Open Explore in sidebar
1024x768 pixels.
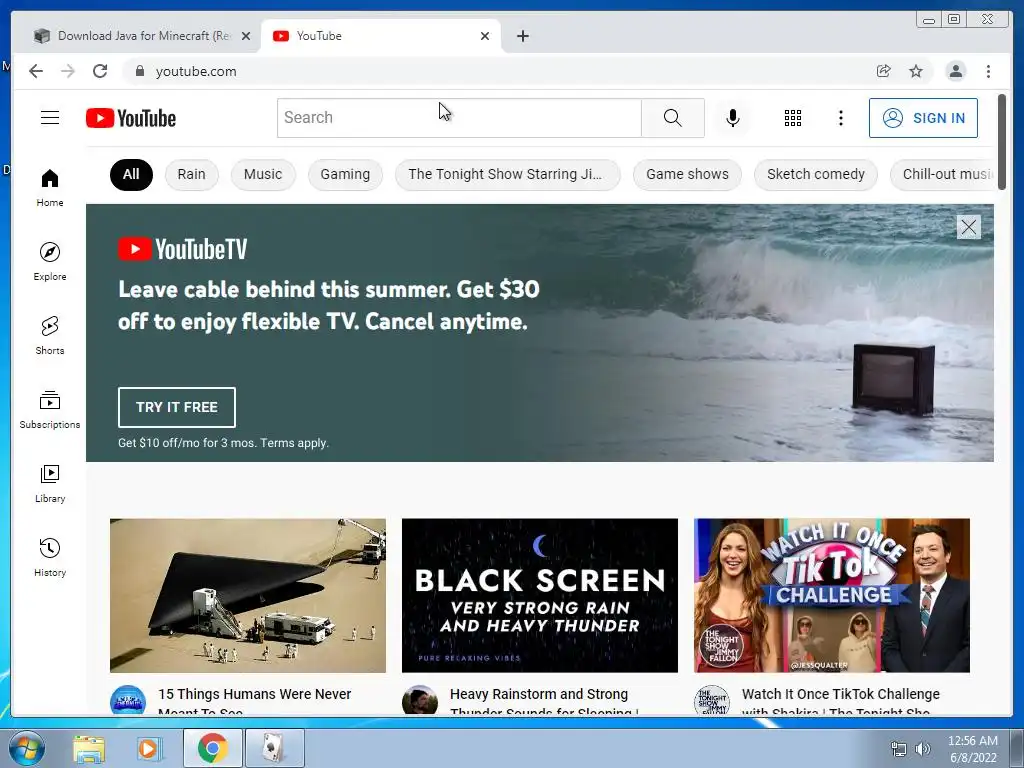(x=50, y=261)
